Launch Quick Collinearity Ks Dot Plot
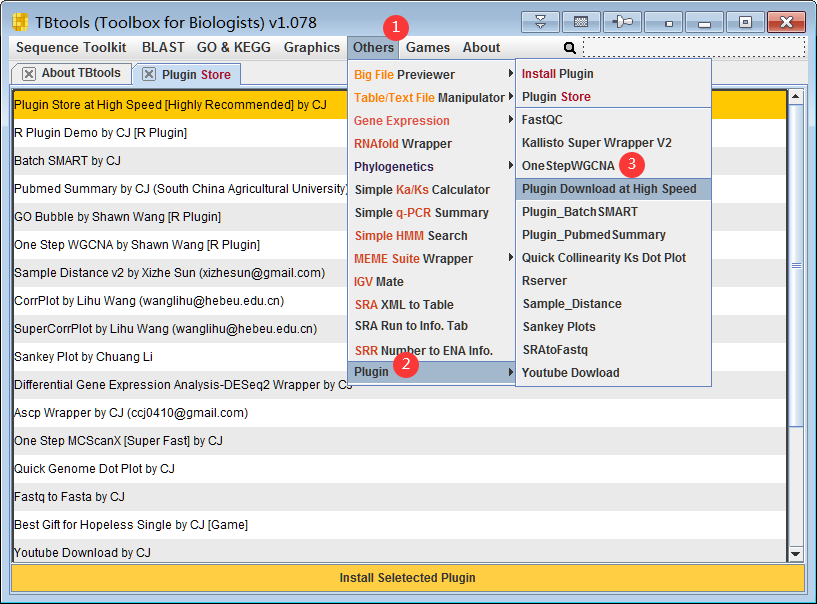 (613, 257)
